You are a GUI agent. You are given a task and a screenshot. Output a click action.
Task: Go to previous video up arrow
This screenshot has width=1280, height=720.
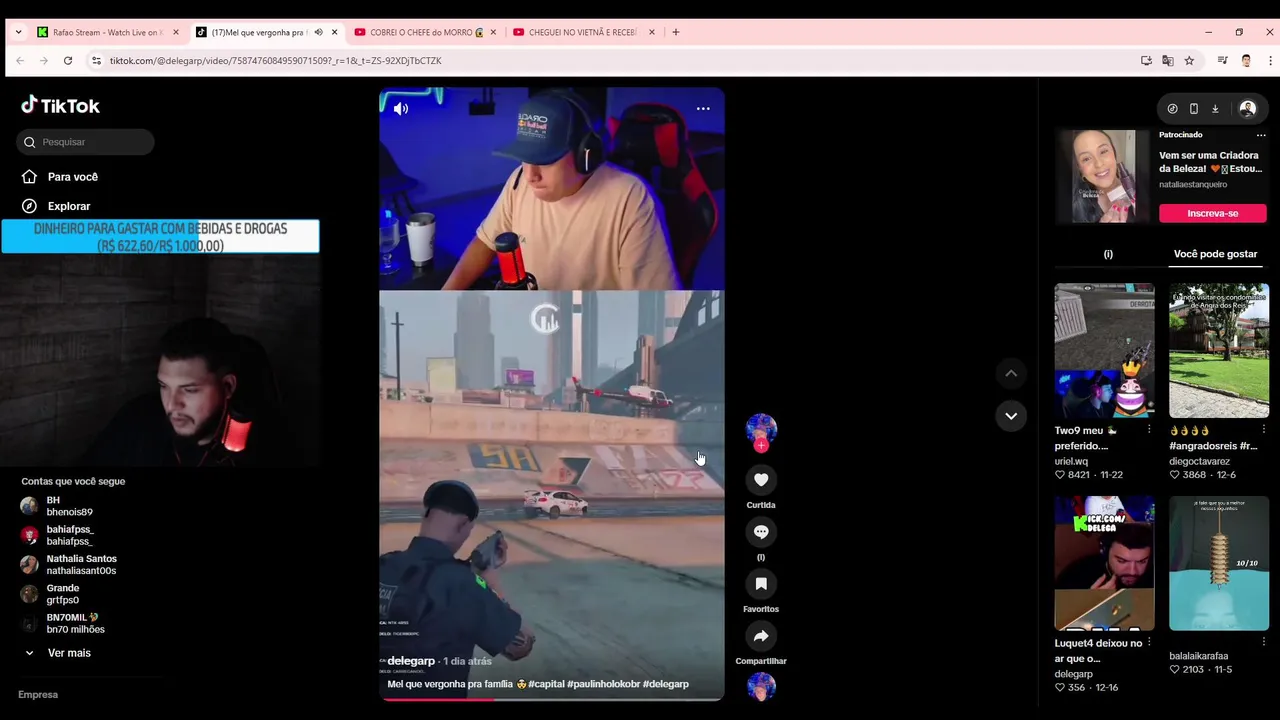tap(1011, 373)
